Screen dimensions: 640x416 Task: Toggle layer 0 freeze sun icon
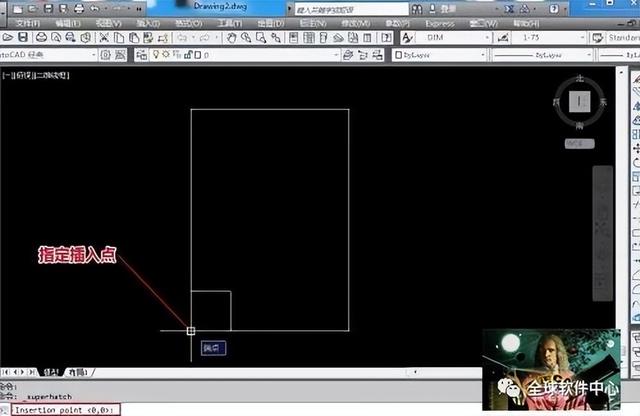tap(166, 54)
